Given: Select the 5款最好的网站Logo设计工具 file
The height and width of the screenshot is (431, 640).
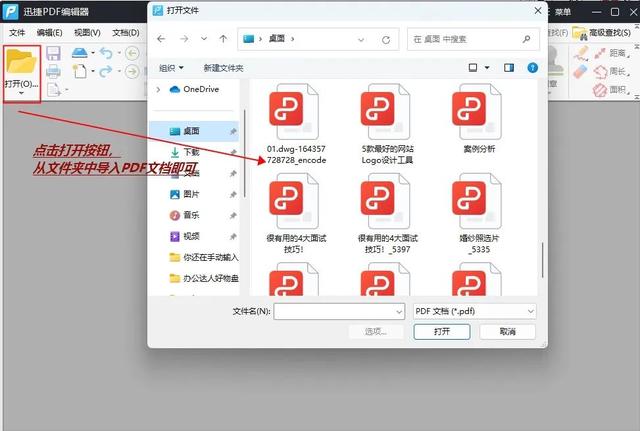Looking at the screenshot, I should click(x=387, y=124).
